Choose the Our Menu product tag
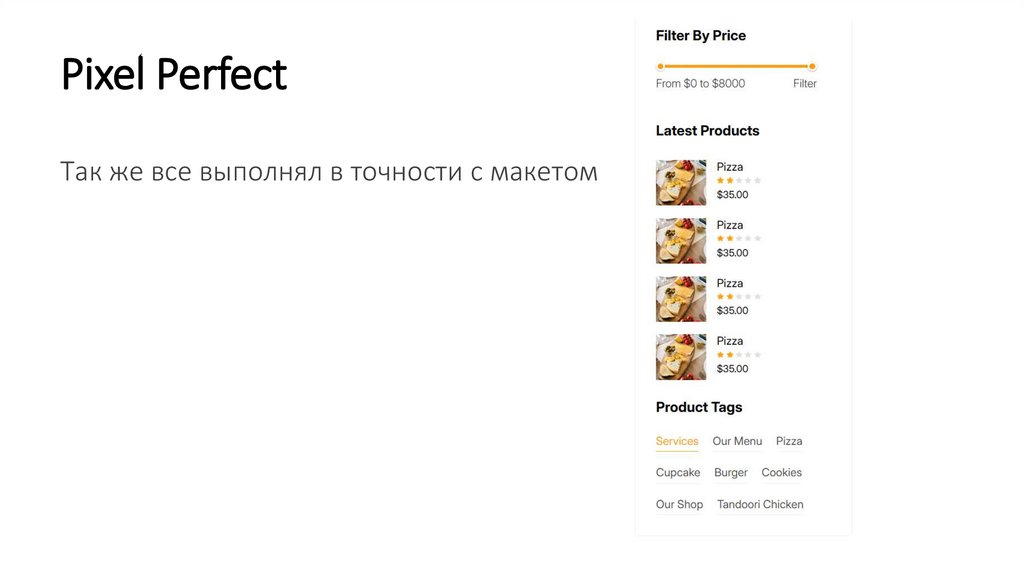Screen dimensions: 1024x574 point(737,441)
